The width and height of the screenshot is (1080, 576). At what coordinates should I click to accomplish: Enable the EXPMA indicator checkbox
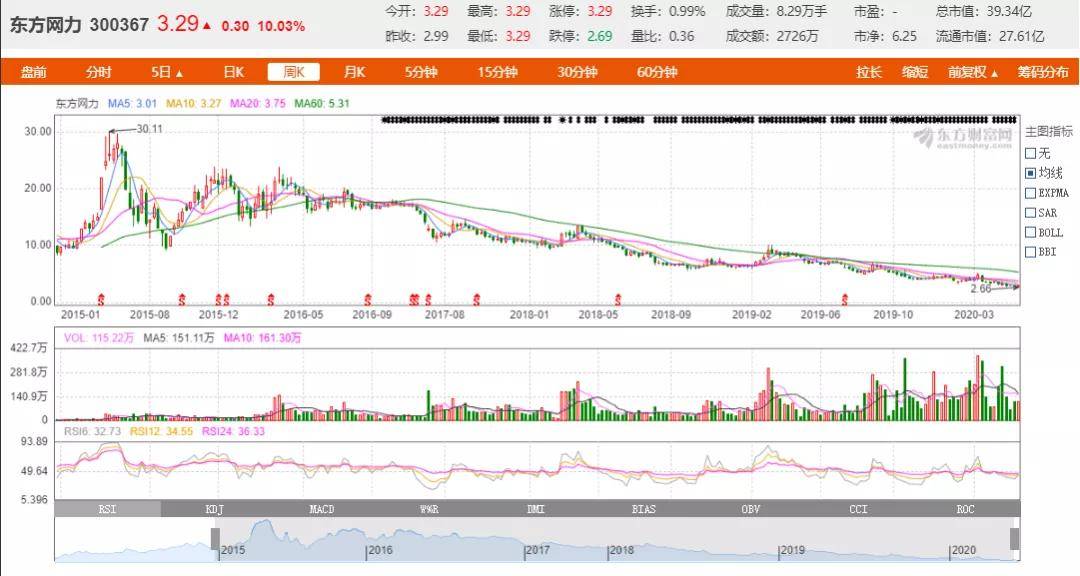point(1030,193)
